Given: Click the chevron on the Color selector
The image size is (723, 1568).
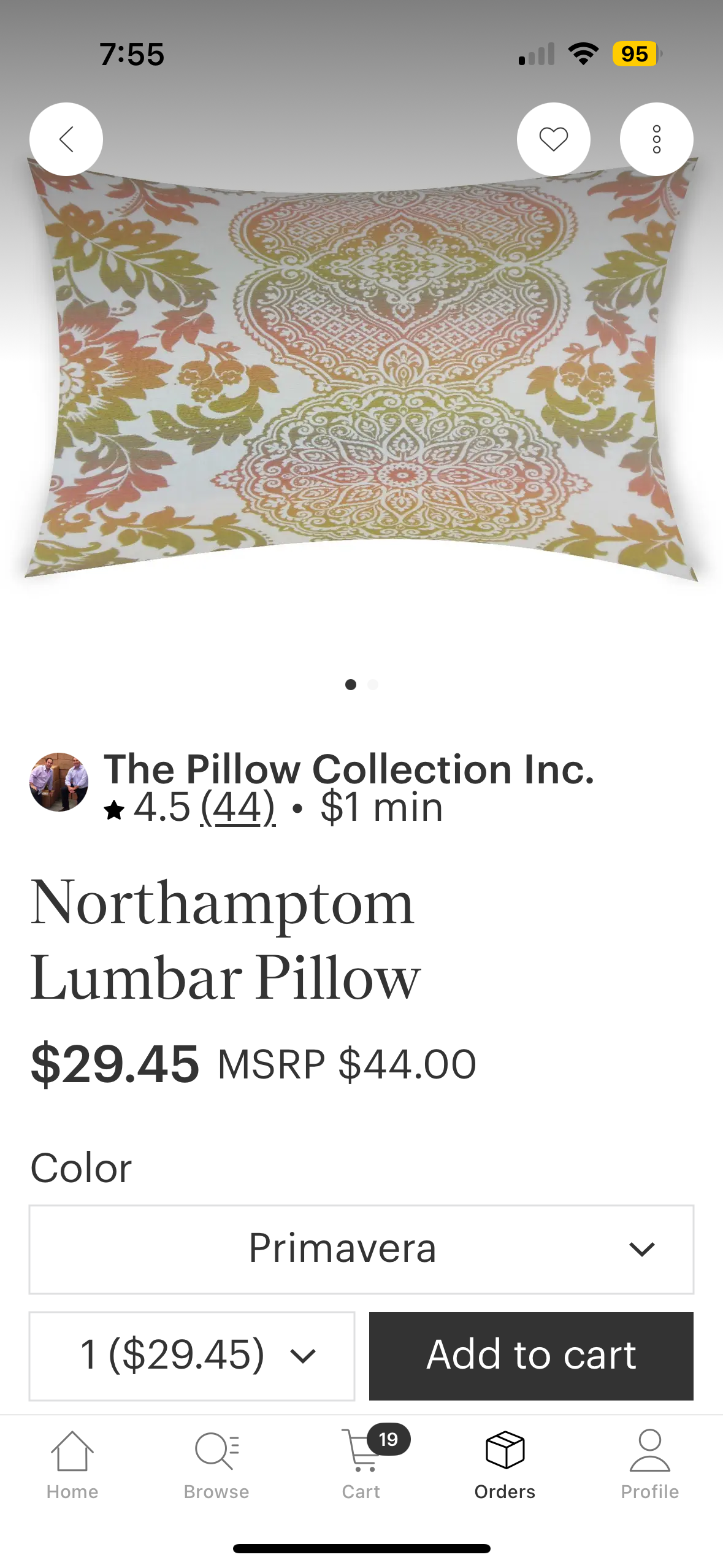Looking at the screenshot, I should coord(641,1250).
